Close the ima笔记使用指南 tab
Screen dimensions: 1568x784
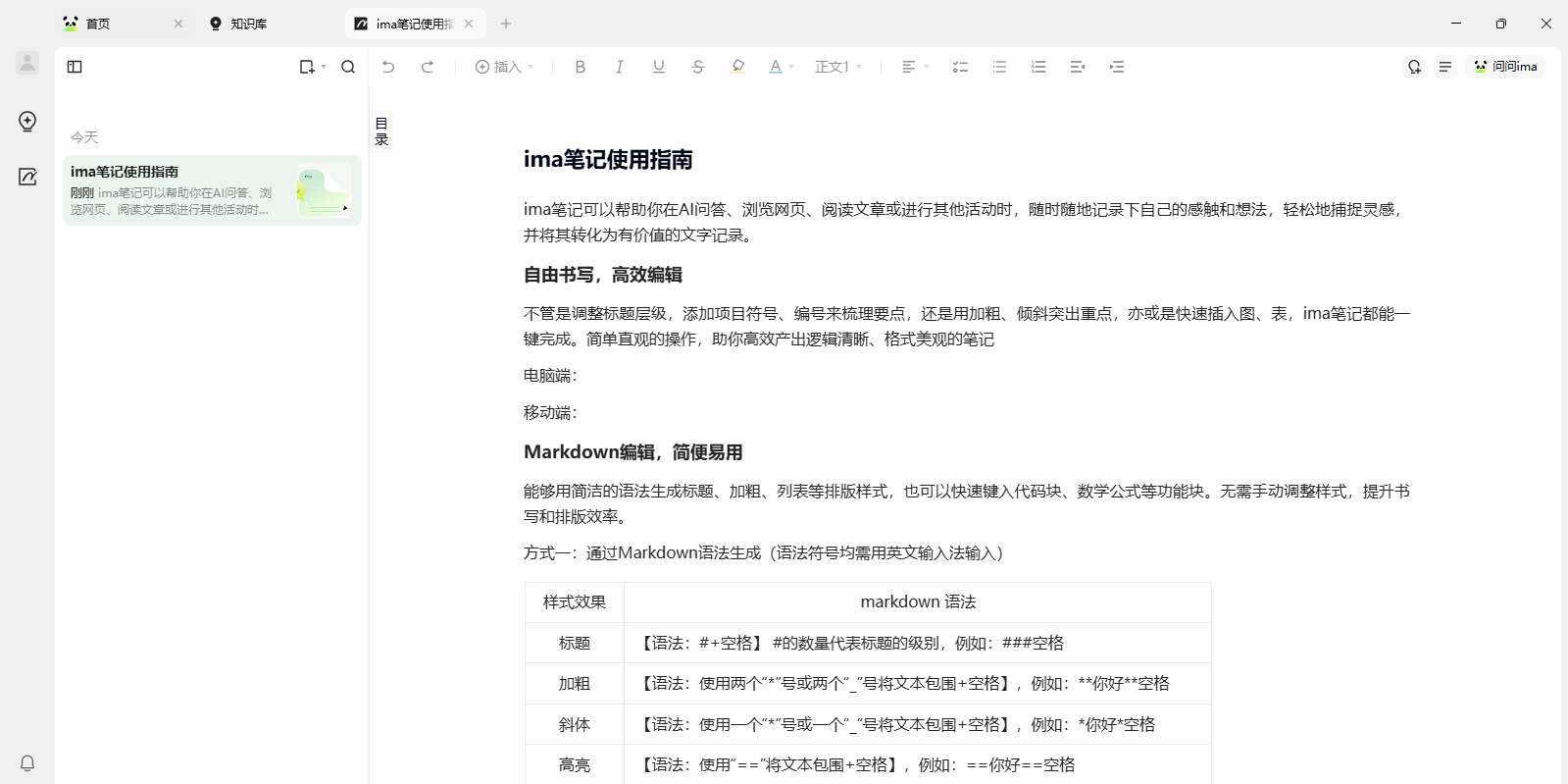(x=469, y=24)
